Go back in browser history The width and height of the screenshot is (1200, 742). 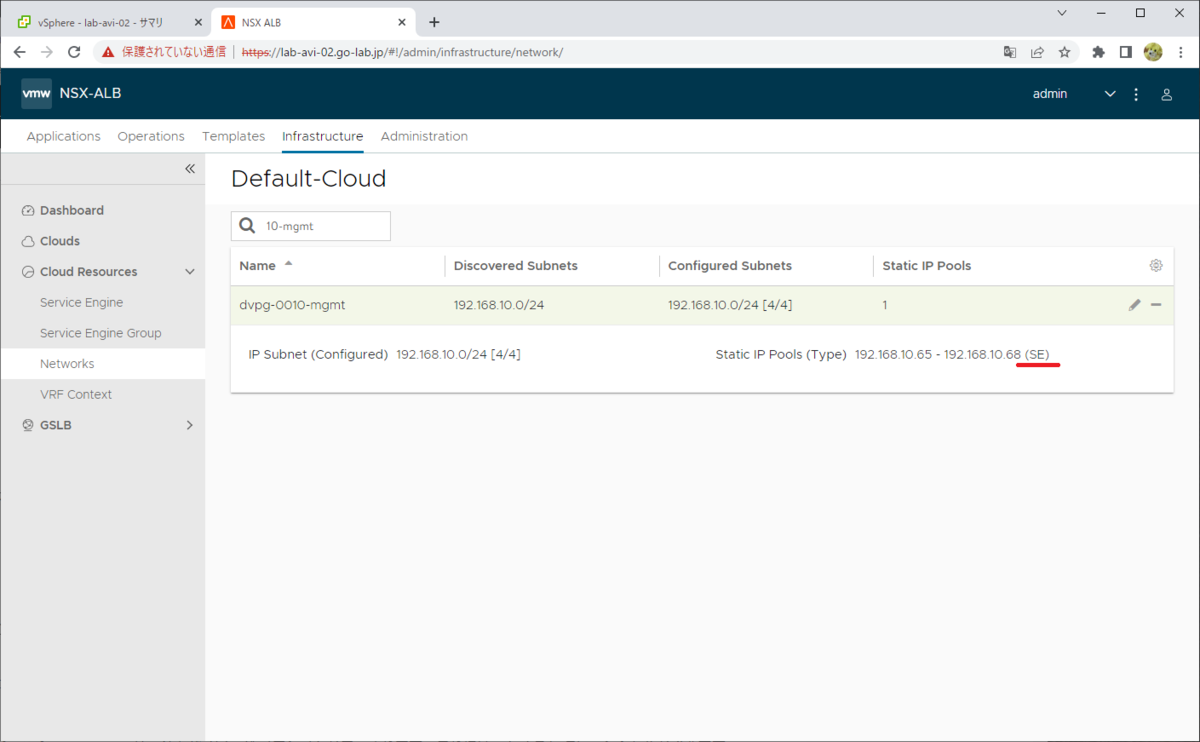(20, 52)
